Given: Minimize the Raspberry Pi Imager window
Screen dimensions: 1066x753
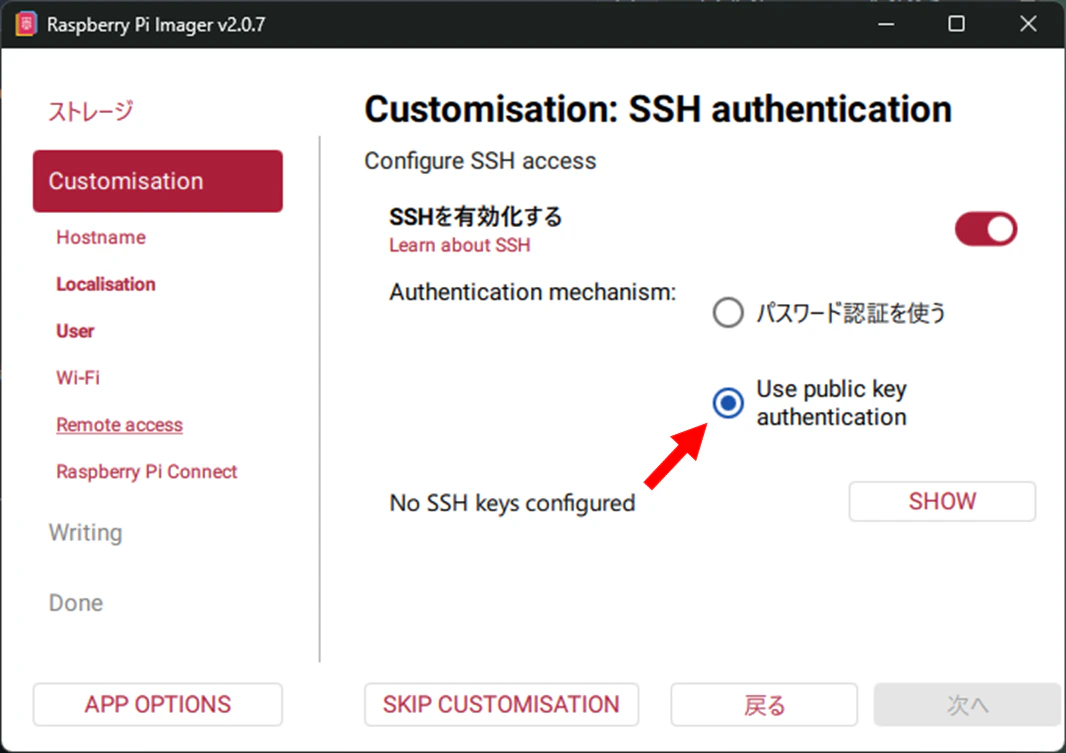Looking at the screenshot, I should coord(886,24).
